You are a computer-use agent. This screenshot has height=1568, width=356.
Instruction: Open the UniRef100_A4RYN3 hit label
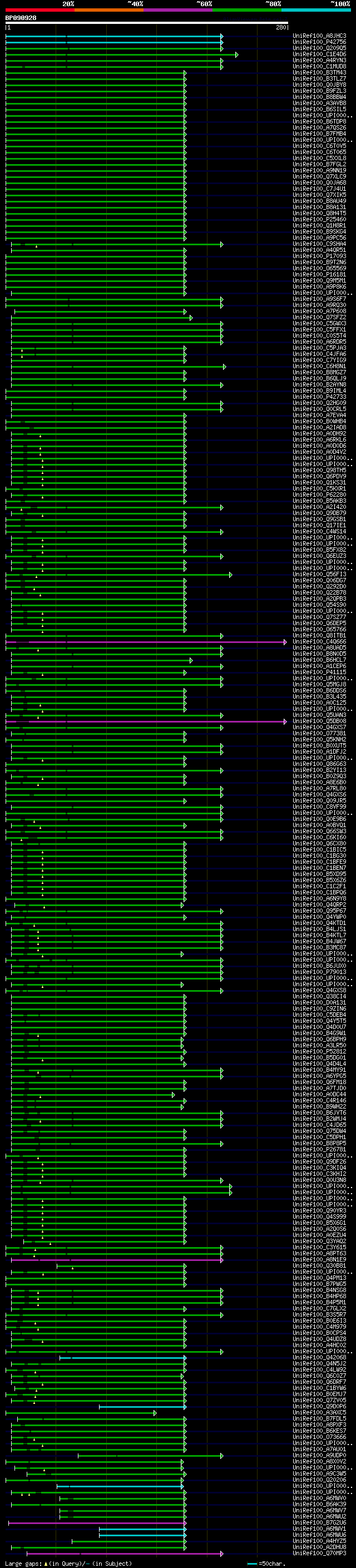[x=319, y=60]
